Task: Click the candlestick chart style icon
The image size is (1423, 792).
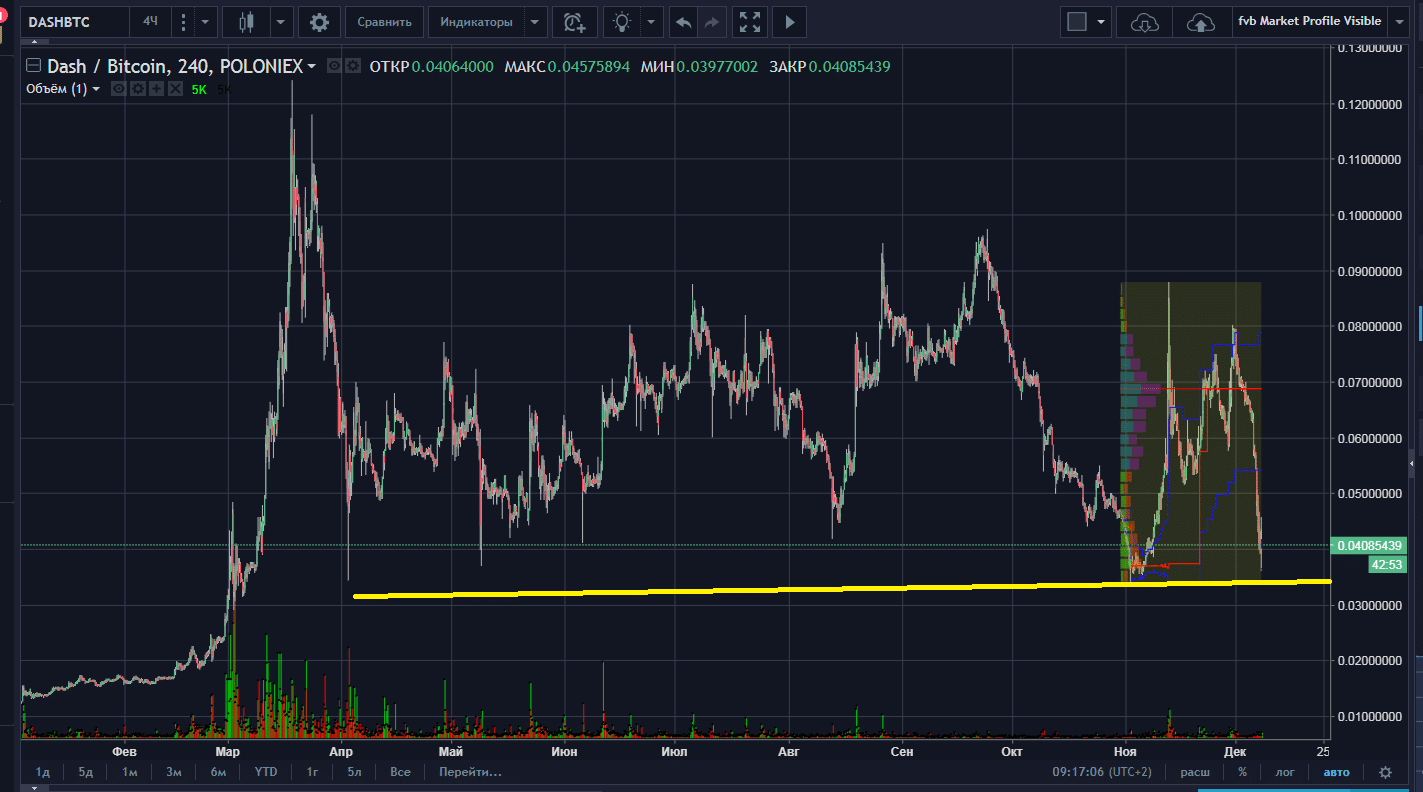Action: point(246,21)
